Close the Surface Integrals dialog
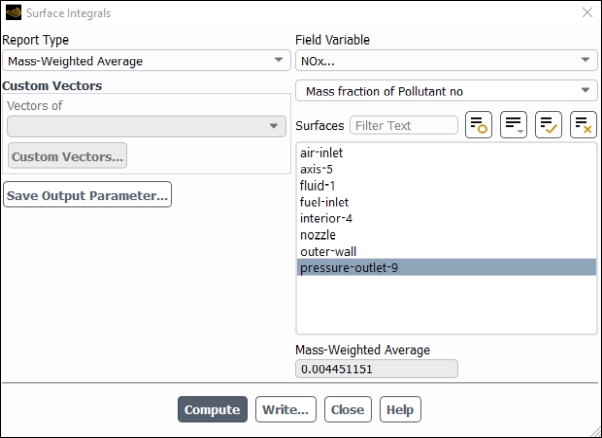Viewport: 602px width, 438px height. (587, 13)
